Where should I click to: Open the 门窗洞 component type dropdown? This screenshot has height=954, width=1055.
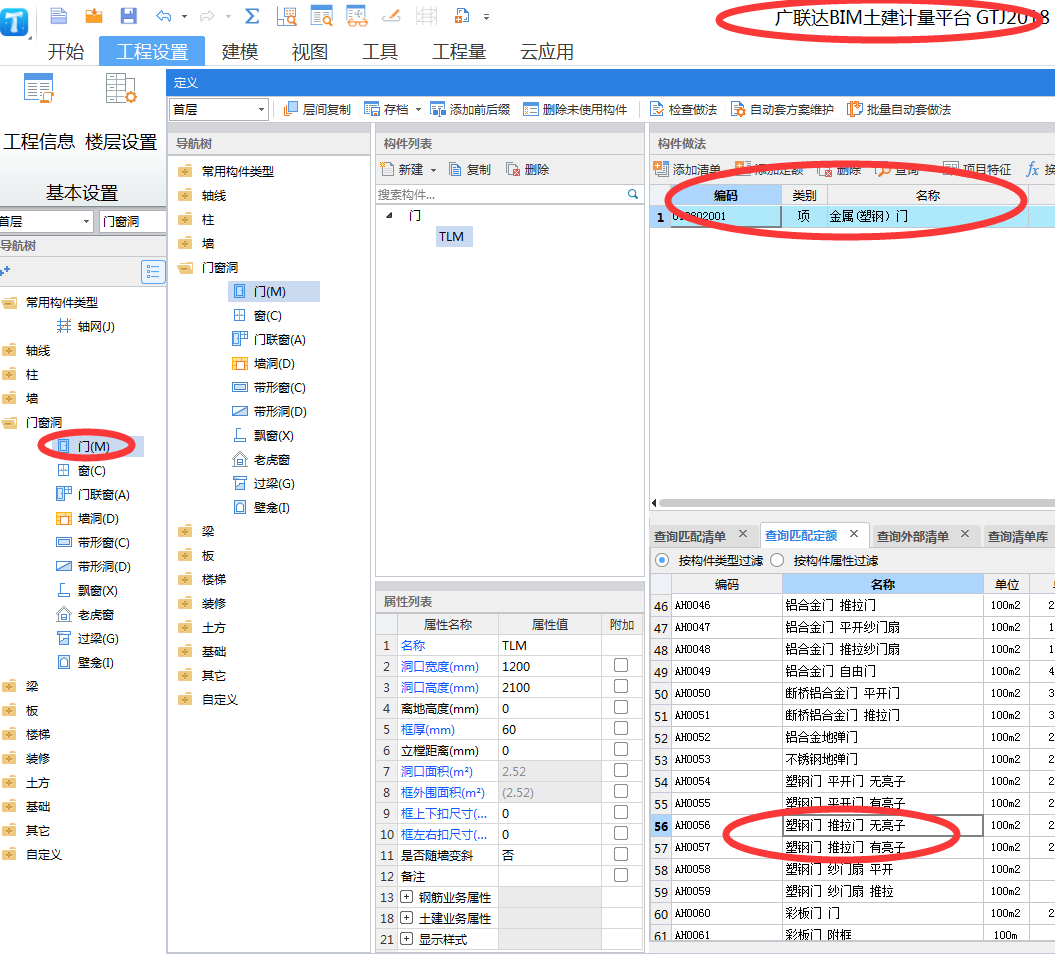click(x=133, y=221)
